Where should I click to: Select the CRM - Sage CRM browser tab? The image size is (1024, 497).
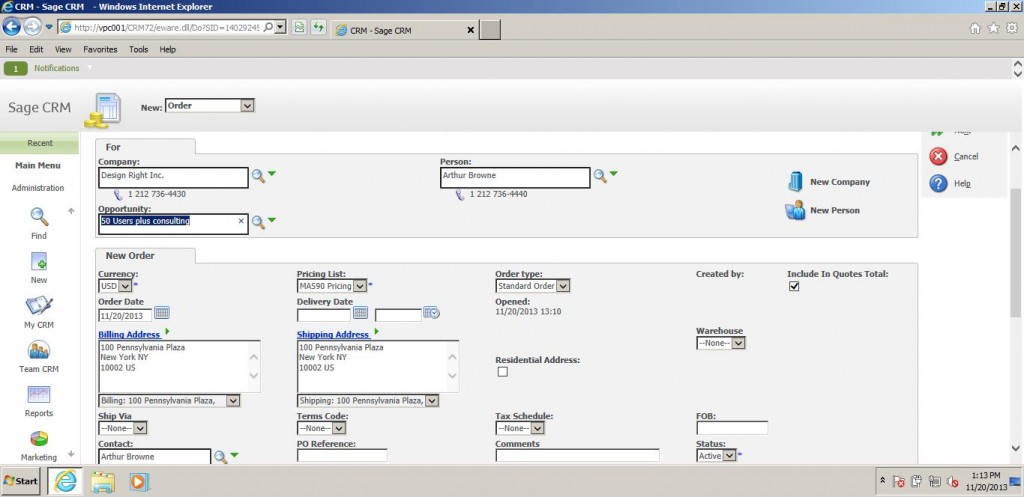(404, 30)
